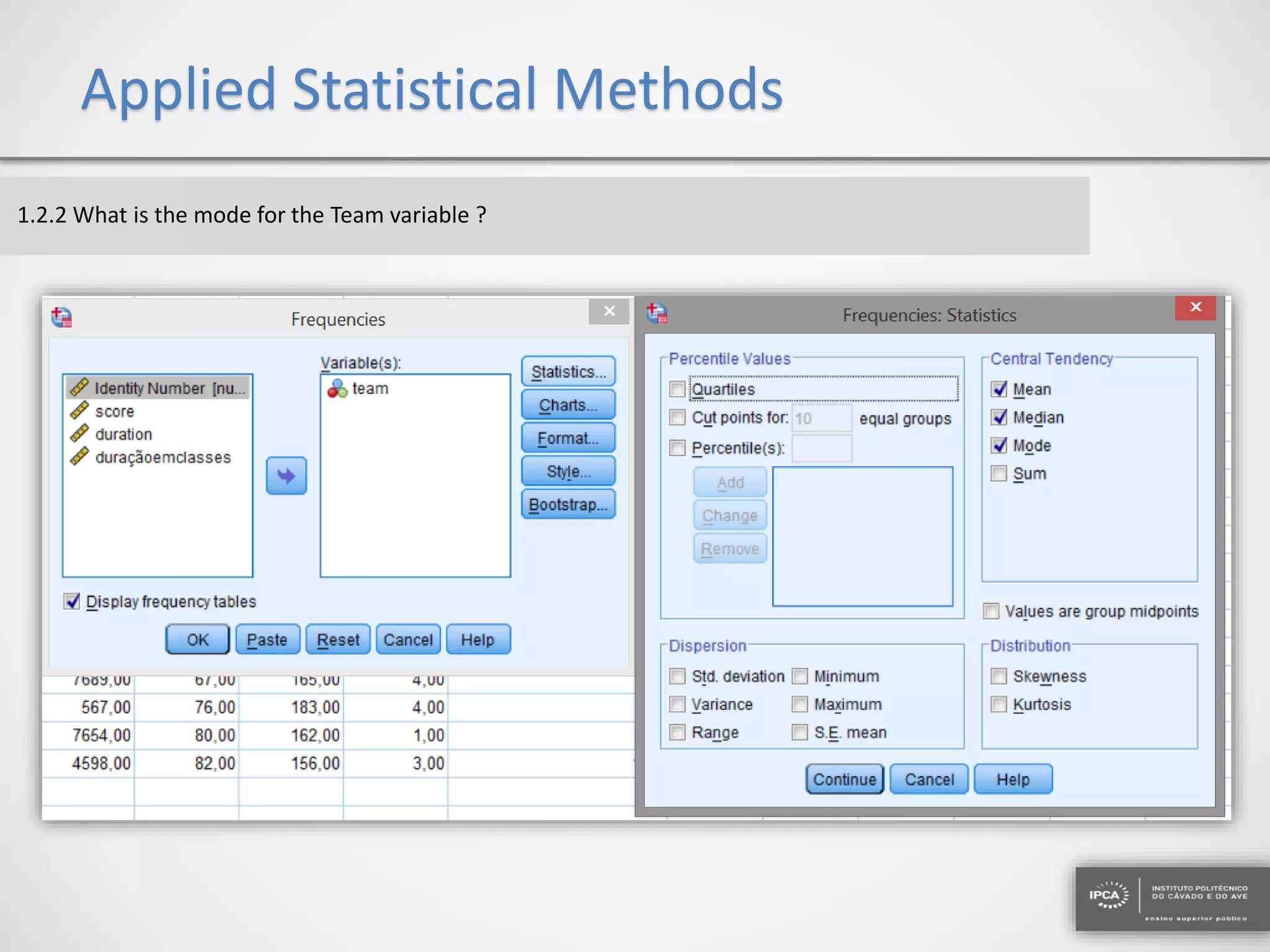Enable Values are group midpoints
This screenshot has height=952, width=1270.
[991, 611]
